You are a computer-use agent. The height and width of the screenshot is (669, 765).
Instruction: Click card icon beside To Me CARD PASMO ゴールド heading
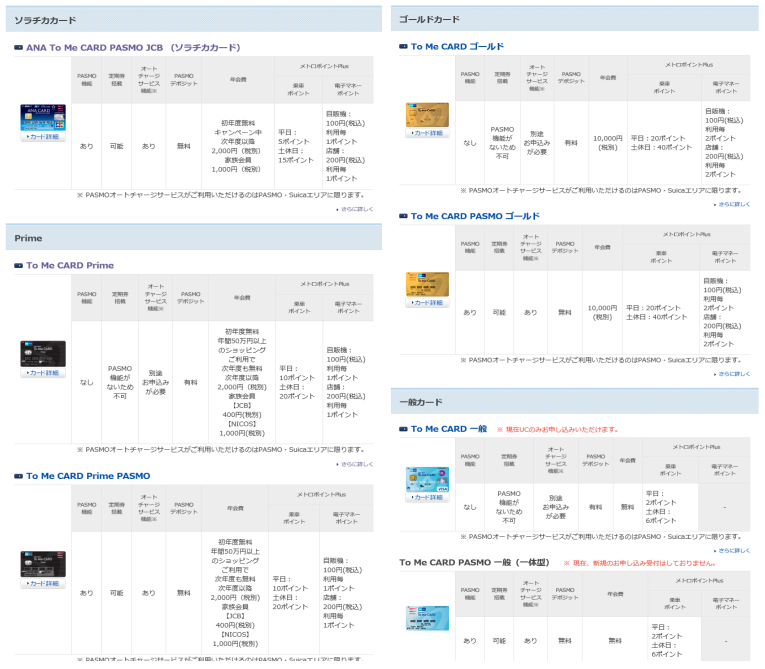click(x=403, y=216)
